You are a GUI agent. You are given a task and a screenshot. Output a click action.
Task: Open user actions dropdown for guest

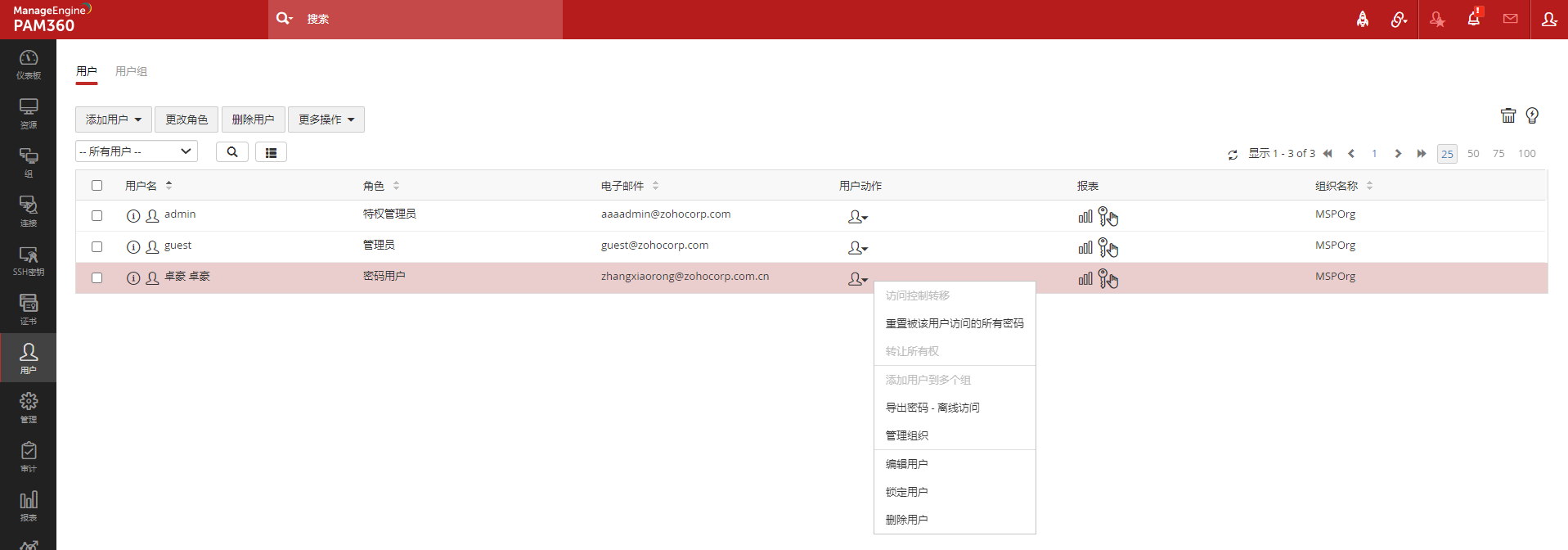tap(857, 248)
